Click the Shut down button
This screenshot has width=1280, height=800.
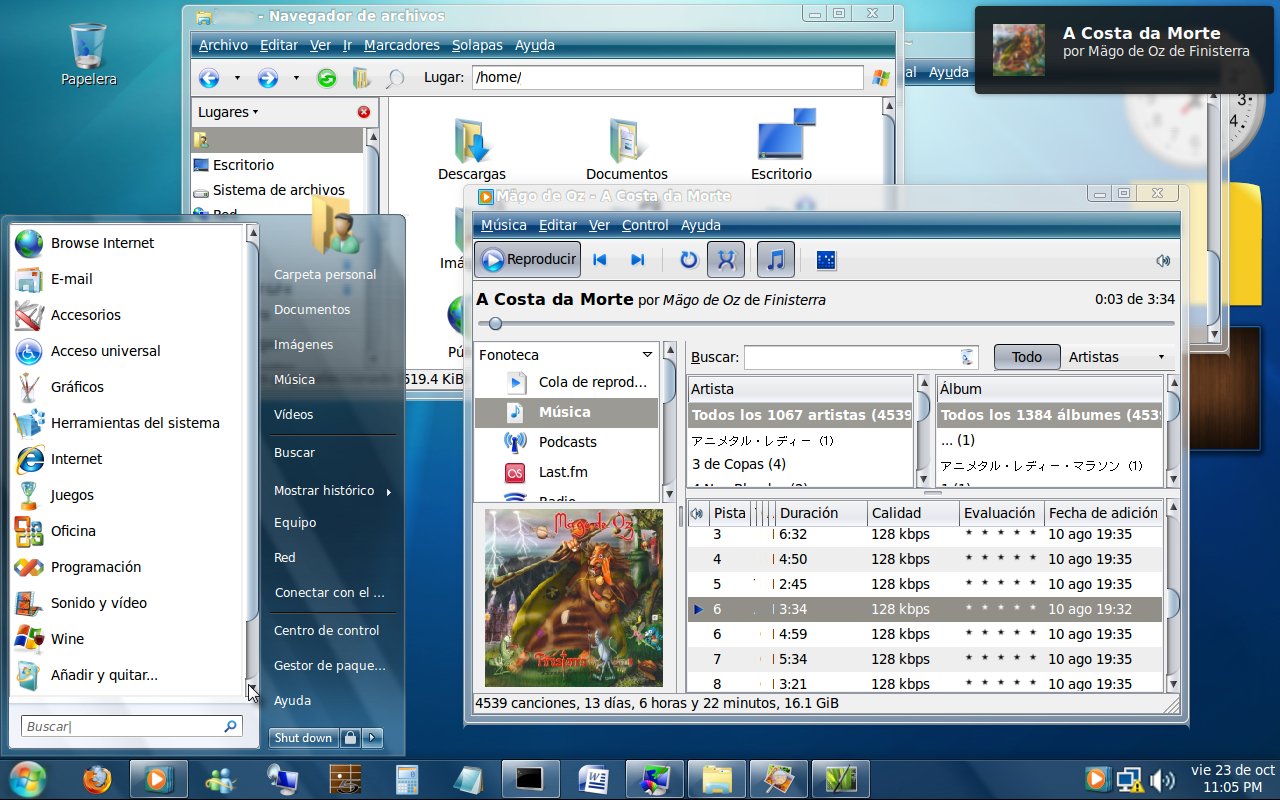point(303,738)
